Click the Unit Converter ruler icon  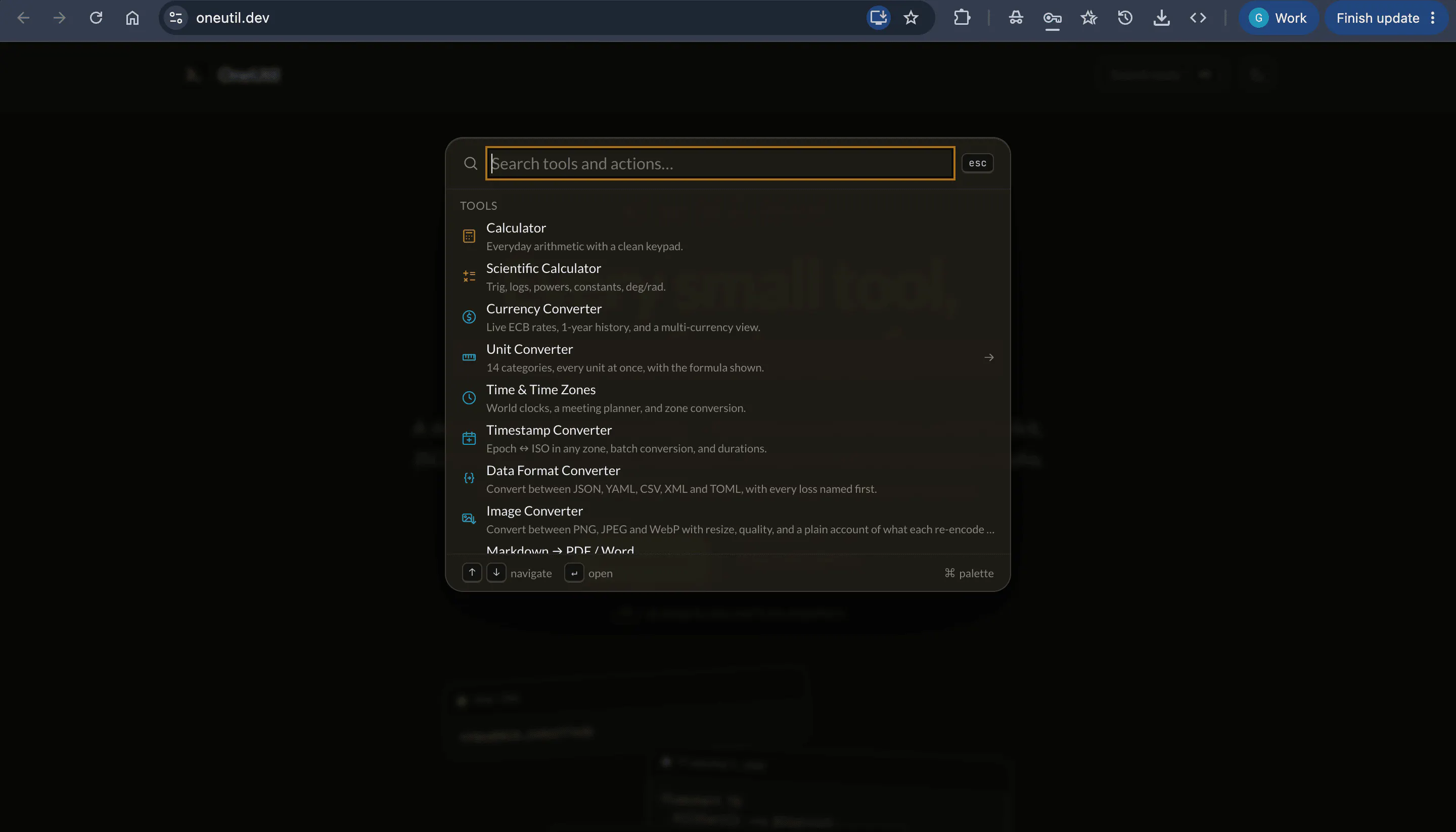click(x=469, y=357)
